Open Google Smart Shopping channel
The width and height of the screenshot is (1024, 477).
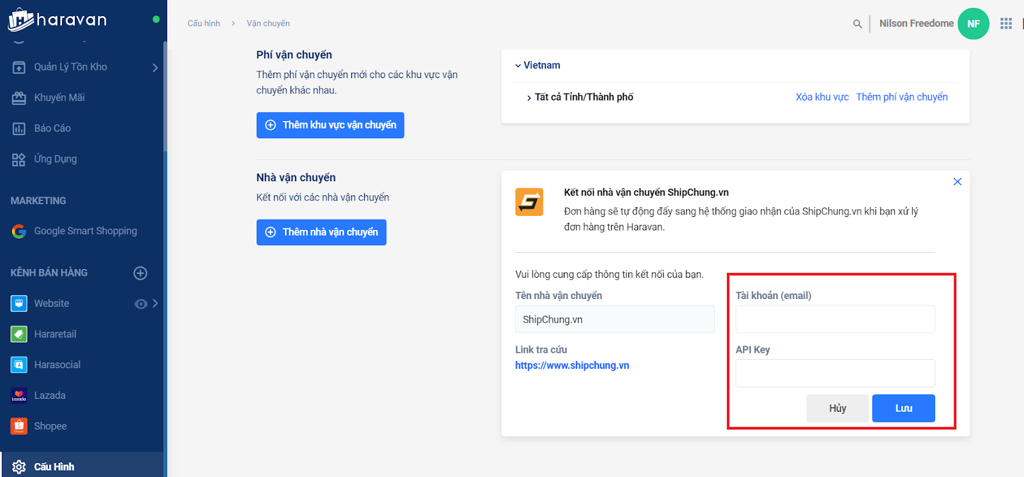tap(84, 231)
